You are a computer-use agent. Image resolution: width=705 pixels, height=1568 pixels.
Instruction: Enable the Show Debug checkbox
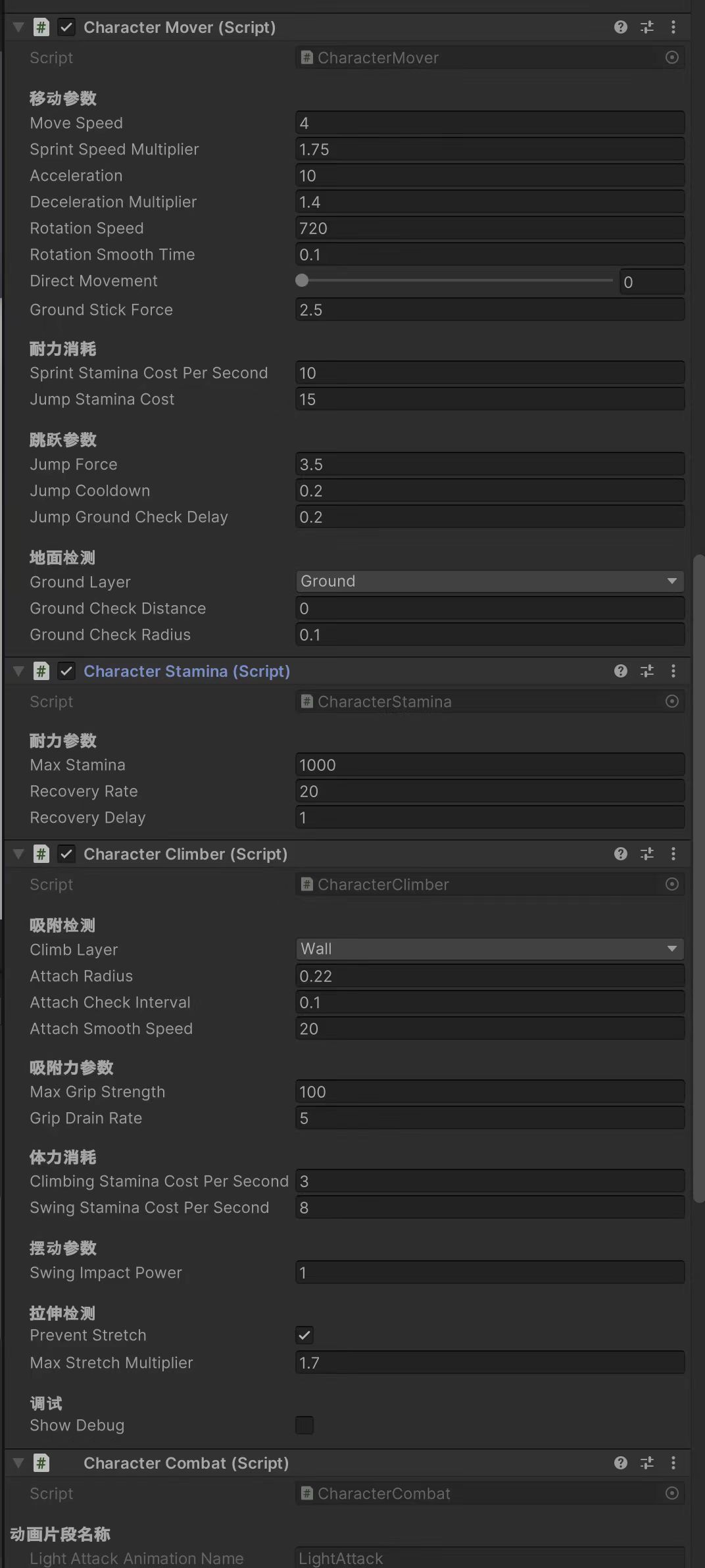pos(304,1425)
